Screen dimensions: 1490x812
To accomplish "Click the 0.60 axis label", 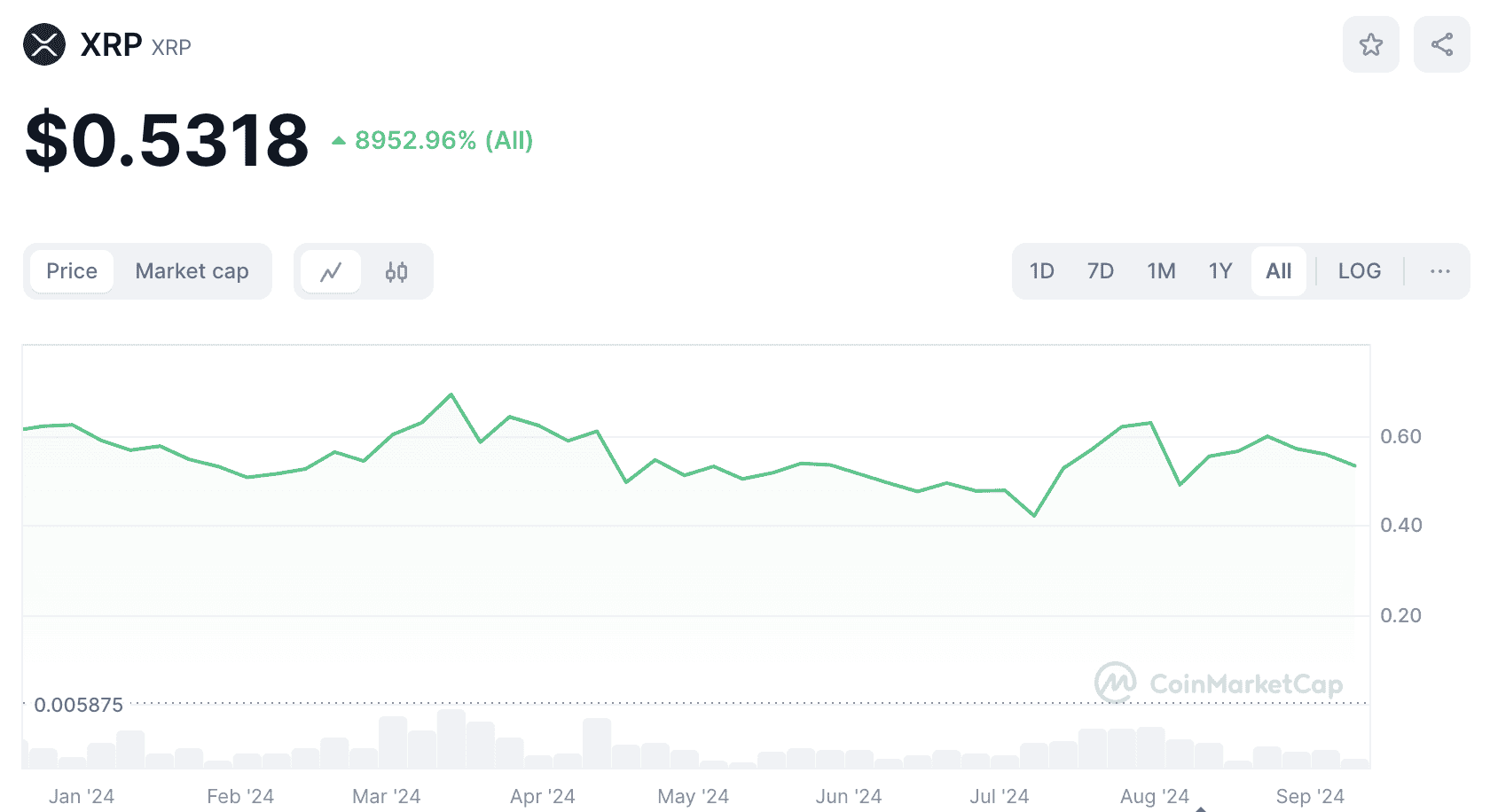I will pyautogui.click(x=1400, y=436).
